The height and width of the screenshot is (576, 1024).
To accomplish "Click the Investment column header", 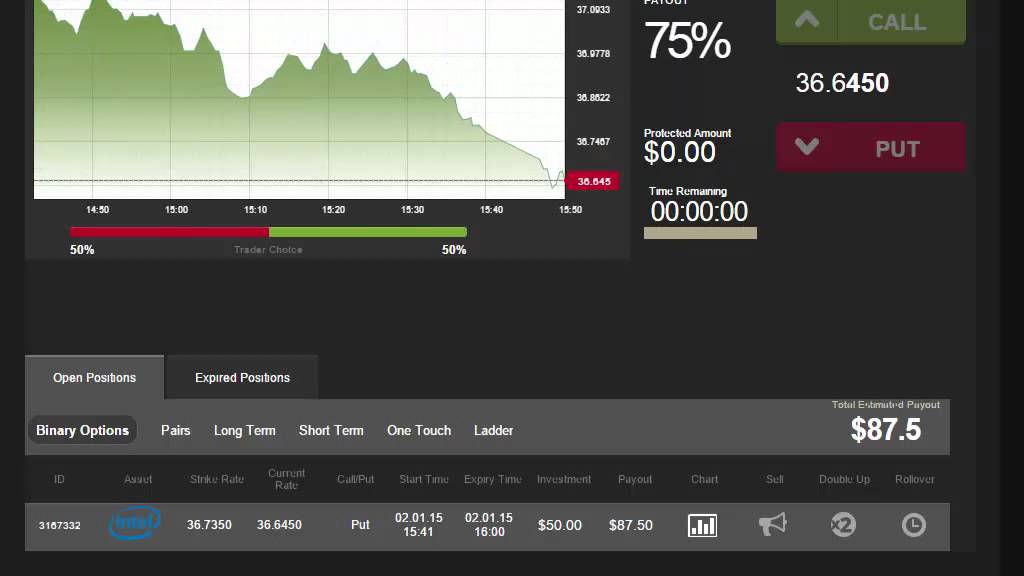I will (564, 479).
